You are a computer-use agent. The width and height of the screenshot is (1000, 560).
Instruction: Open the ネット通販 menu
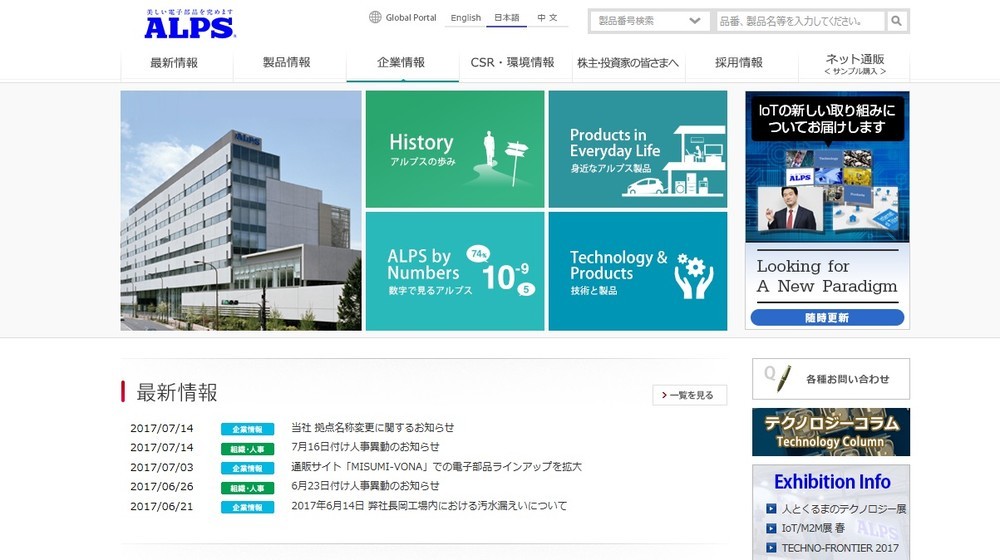[855, 64]
